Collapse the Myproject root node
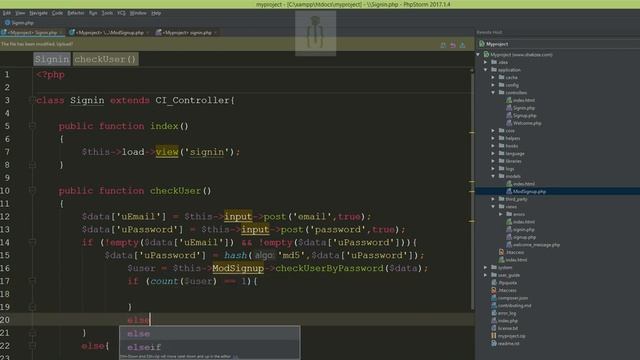Image resolution: width=640 pixels, height=360 pixels. 478,54
